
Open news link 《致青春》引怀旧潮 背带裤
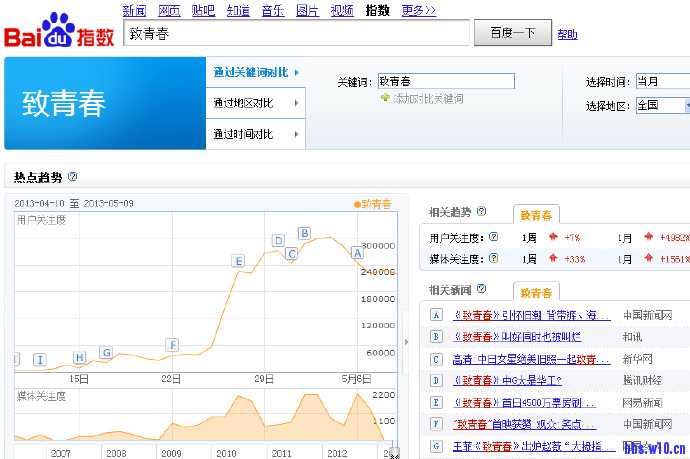coord(532,315)
